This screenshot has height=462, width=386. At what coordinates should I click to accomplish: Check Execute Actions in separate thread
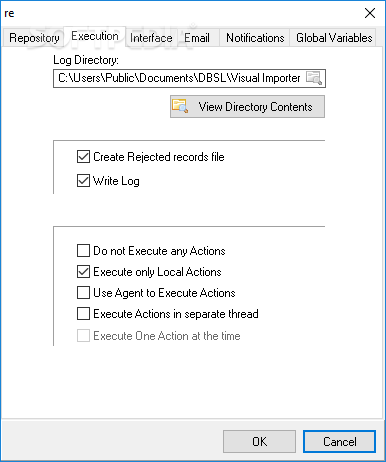pos(83,314)
